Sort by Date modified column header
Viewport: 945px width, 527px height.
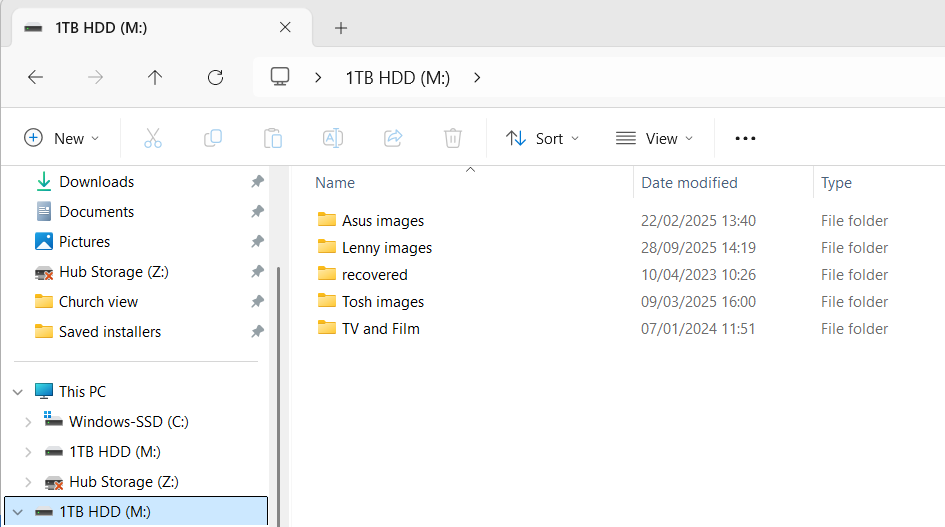coord(689,183)
